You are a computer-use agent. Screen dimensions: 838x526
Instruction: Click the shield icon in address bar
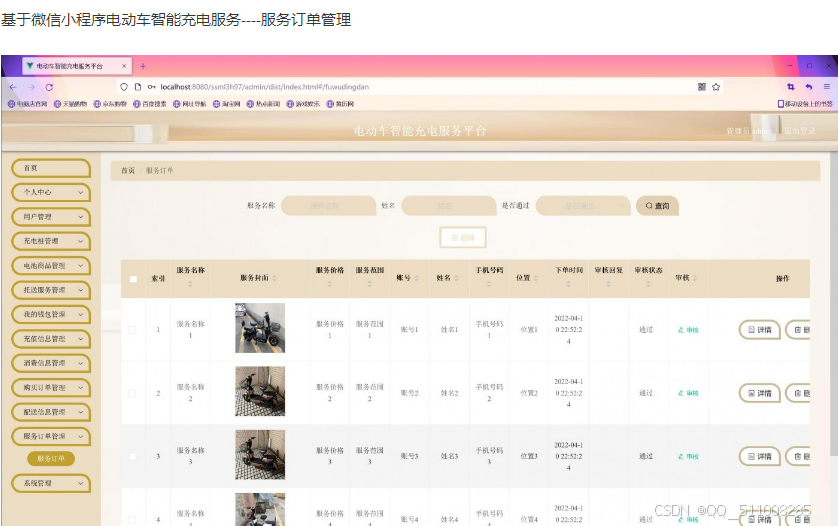coord(124,87)
